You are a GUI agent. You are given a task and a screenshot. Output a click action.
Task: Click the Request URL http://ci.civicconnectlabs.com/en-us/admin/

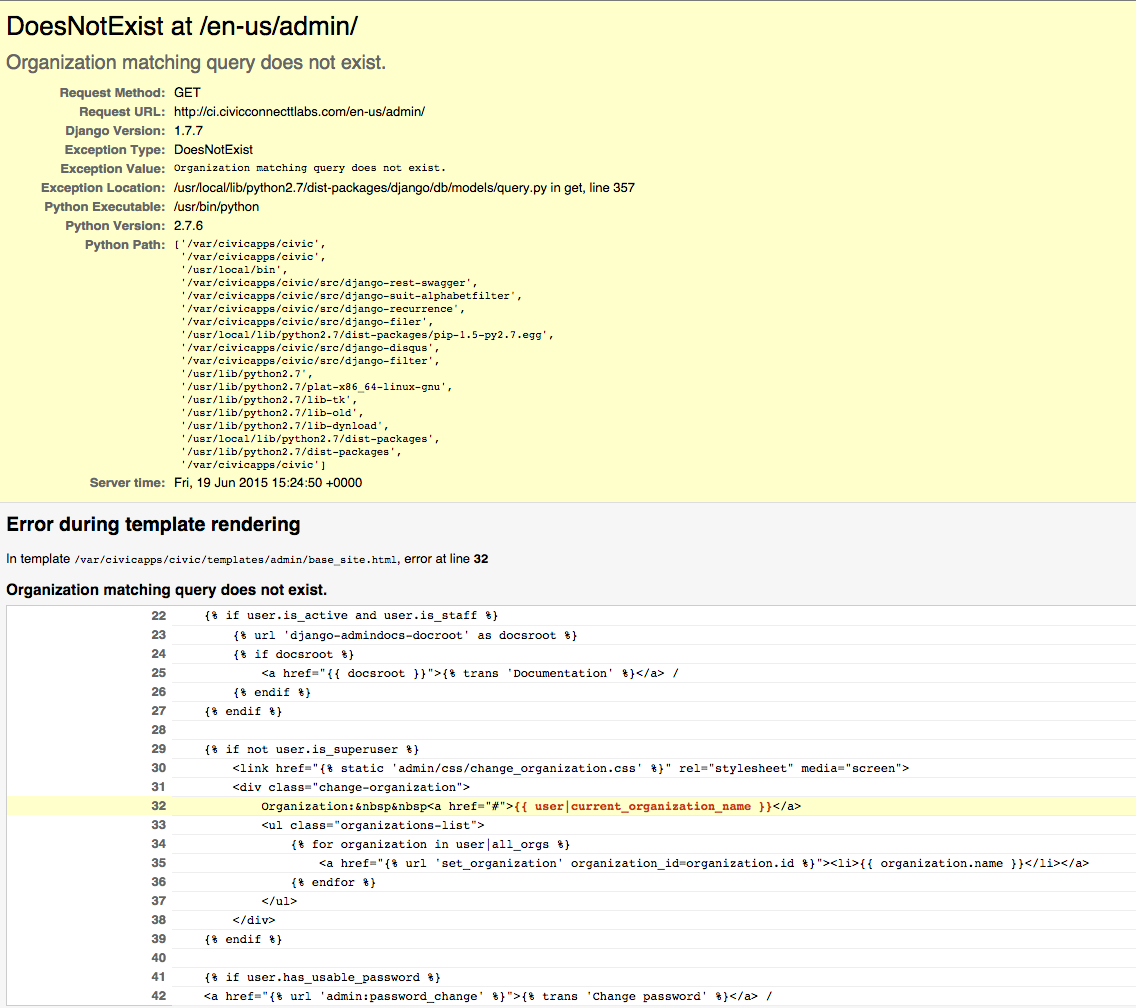pyautogui.click(x=299, y=112)
